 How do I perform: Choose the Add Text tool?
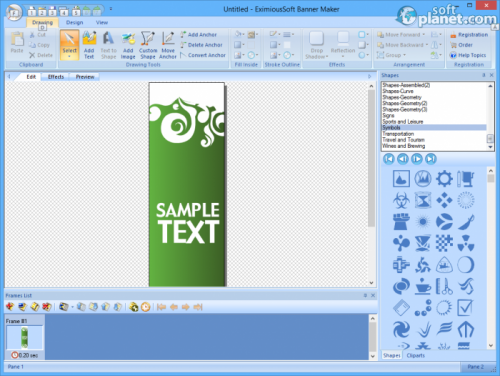tap(89, 45)
